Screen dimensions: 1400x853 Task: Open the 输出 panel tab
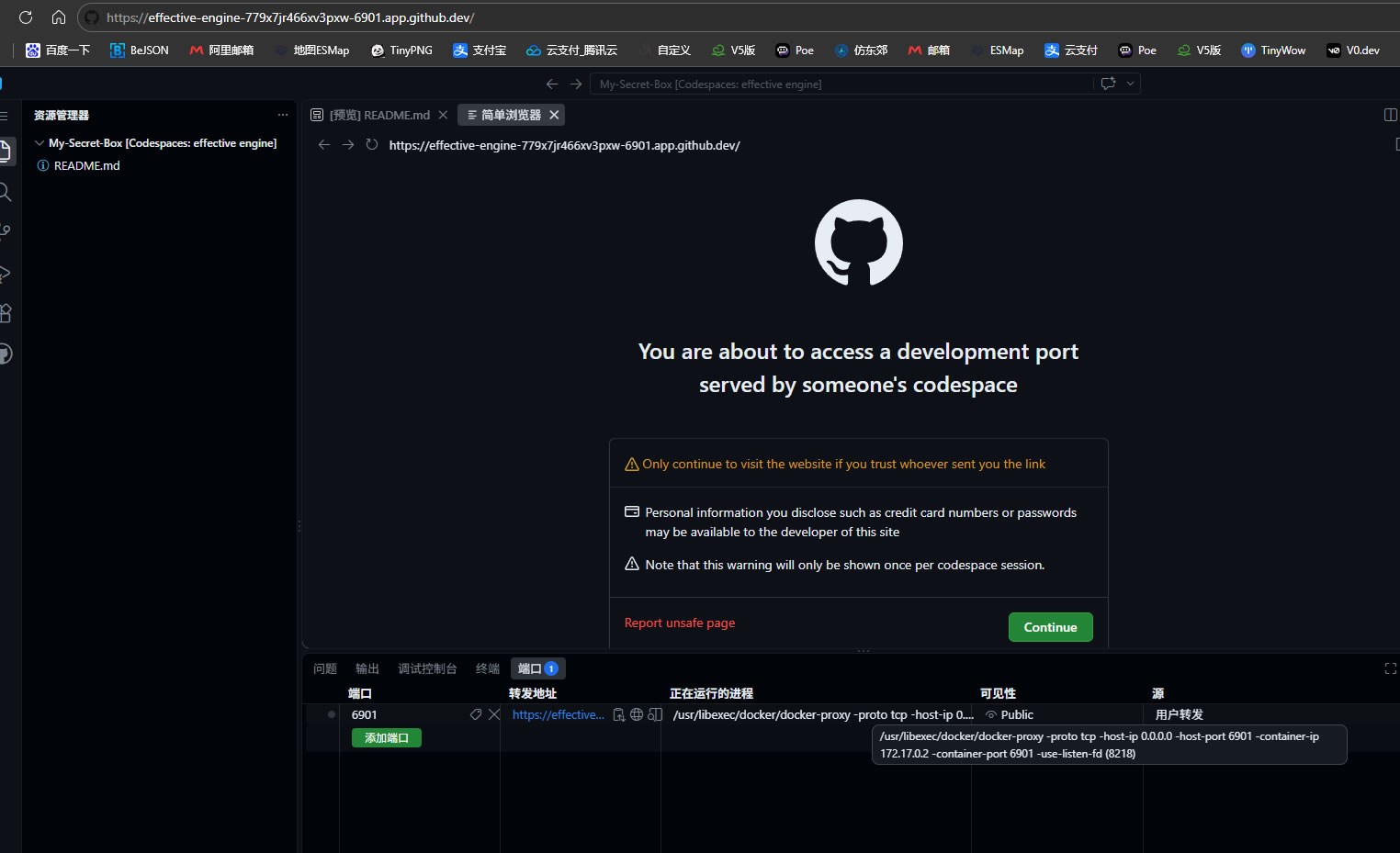367,668
